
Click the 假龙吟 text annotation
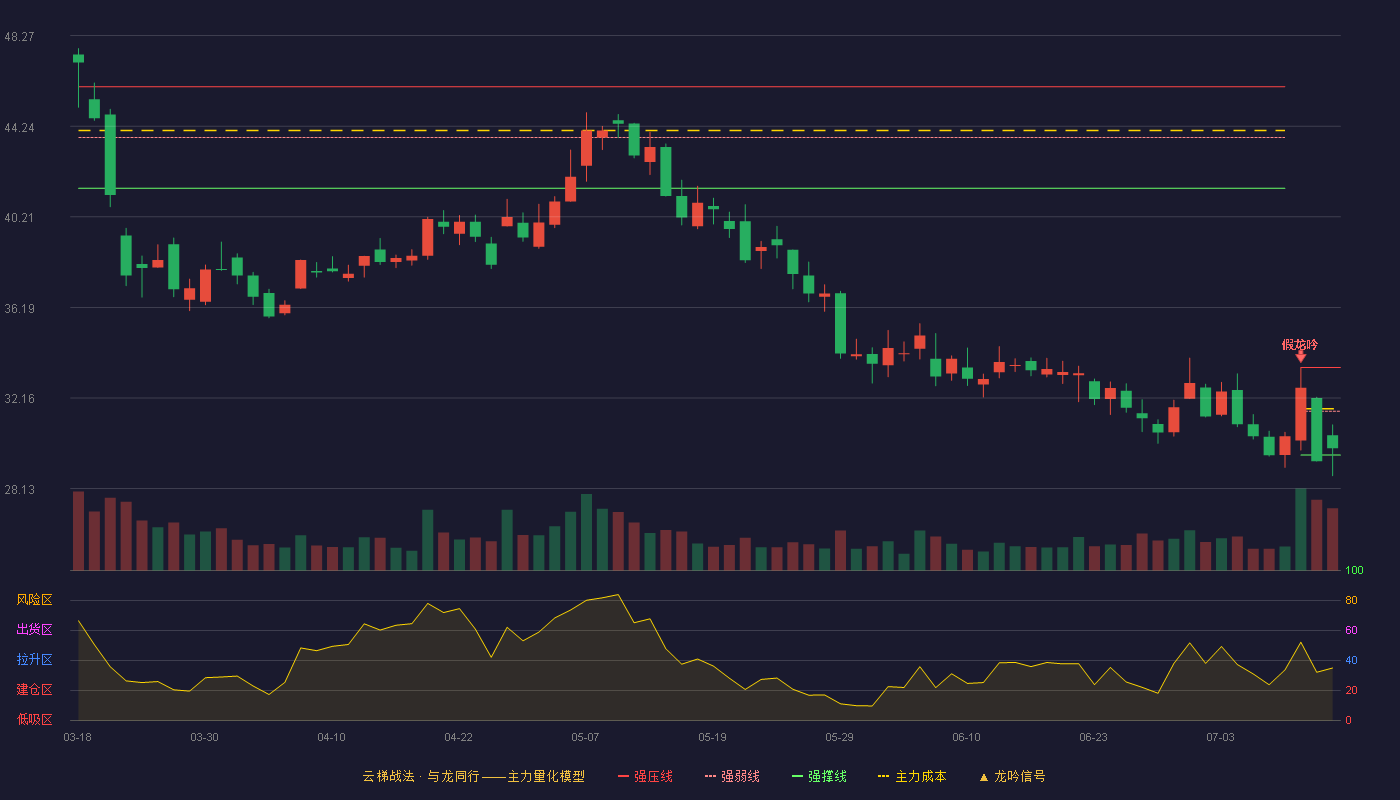coord(1300,344)
